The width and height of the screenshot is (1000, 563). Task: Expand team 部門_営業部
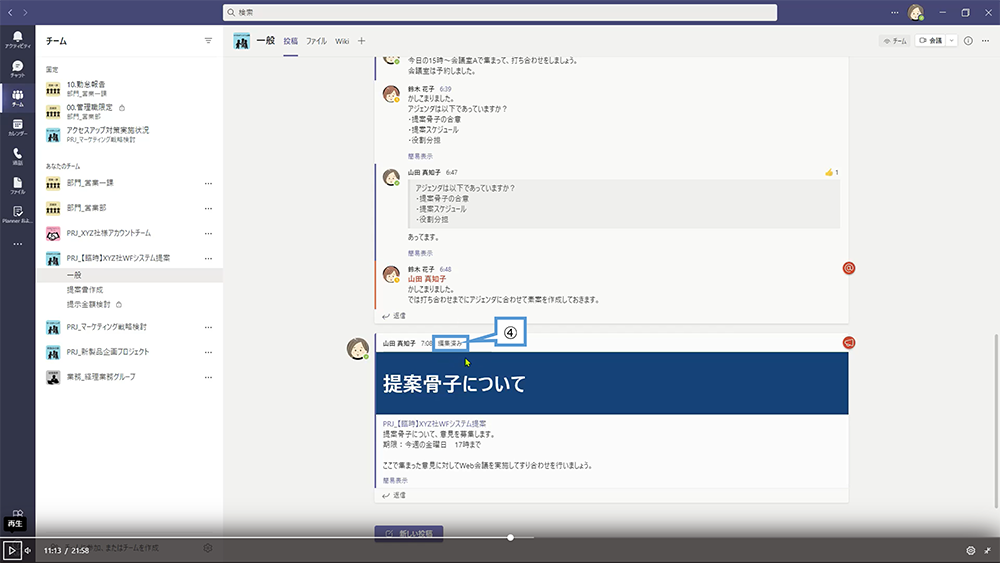(x=86, y=208)
